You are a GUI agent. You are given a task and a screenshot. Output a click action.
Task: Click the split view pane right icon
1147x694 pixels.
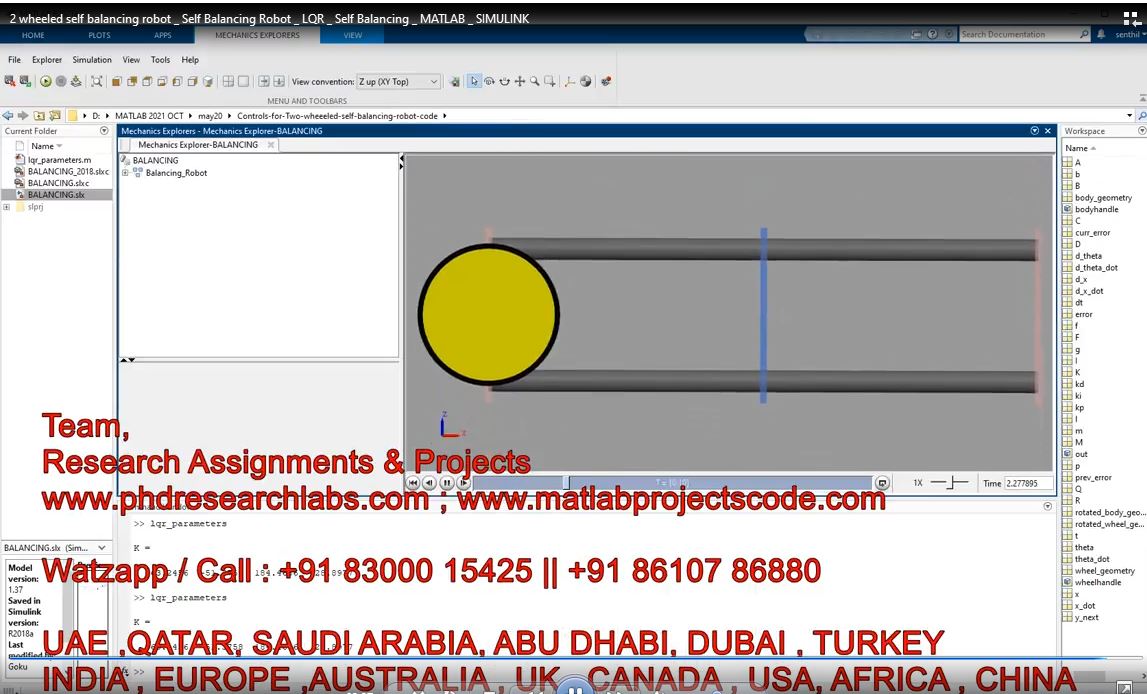[263, 81]
